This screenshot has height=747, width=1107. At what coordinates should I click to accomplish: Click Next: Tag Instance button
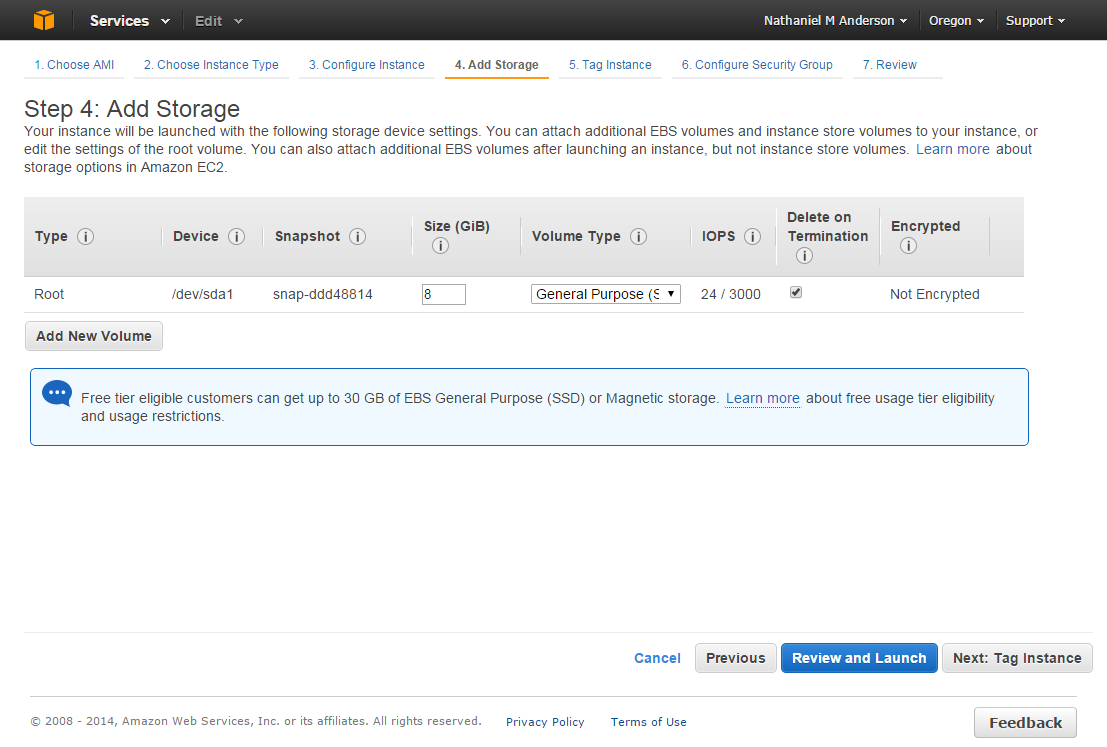point(1017,658)
